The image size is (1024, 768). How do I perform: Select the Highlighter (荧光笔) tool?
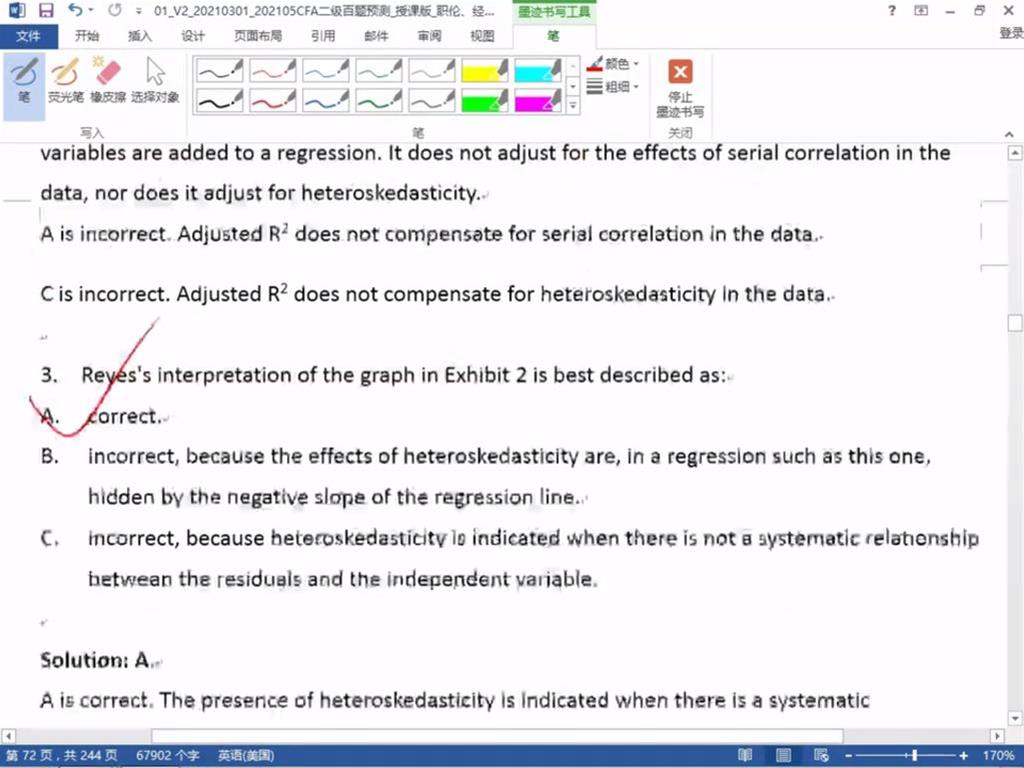65,80
